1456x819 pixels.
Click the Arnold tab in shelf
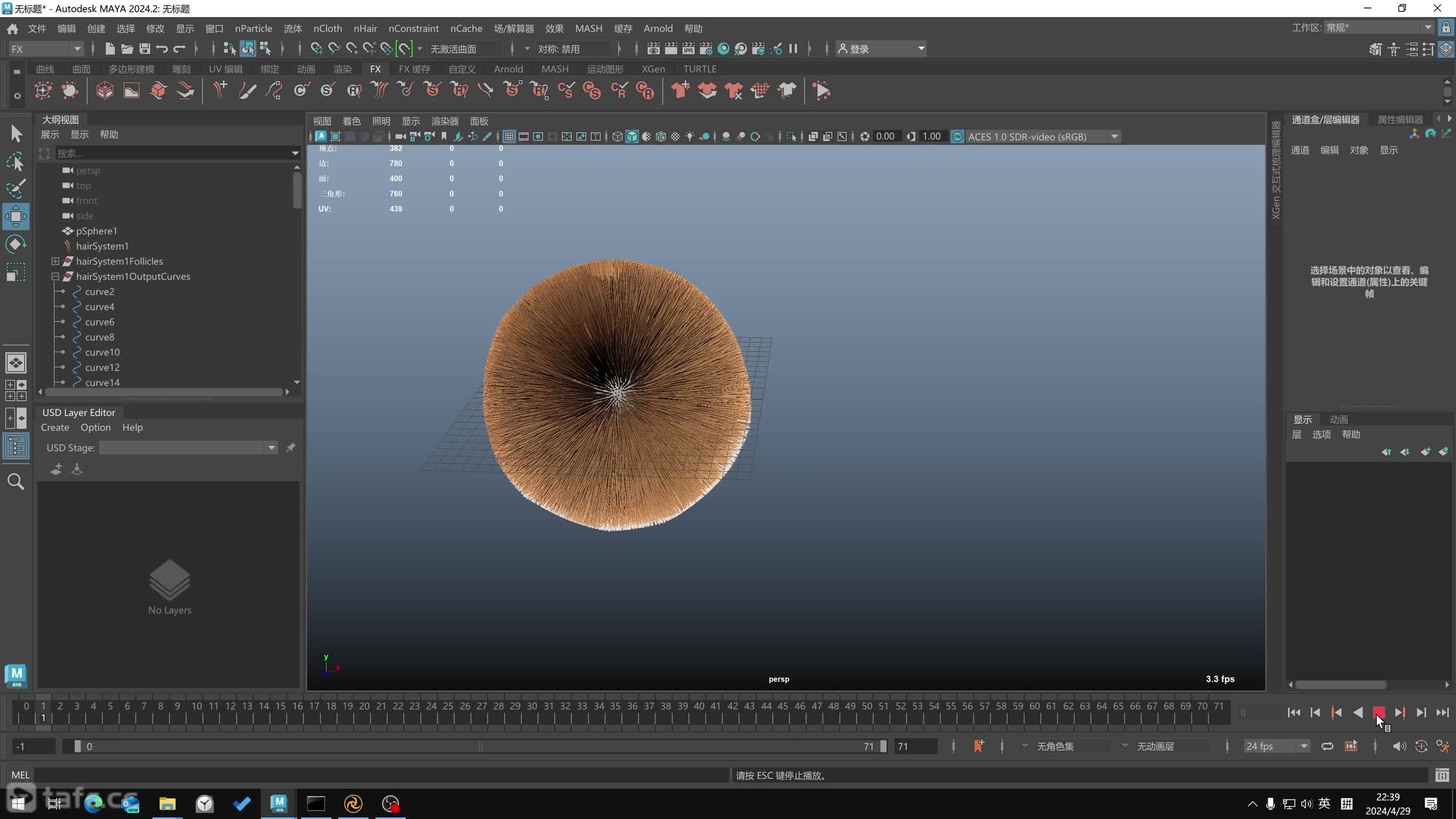tap(508, 68)
